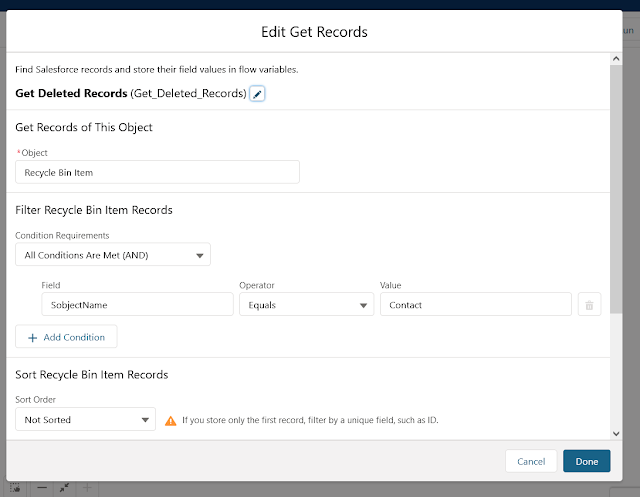Click the scrollbar up arrow in the dialog
This screenshot has width=640, height=497.
616,59
